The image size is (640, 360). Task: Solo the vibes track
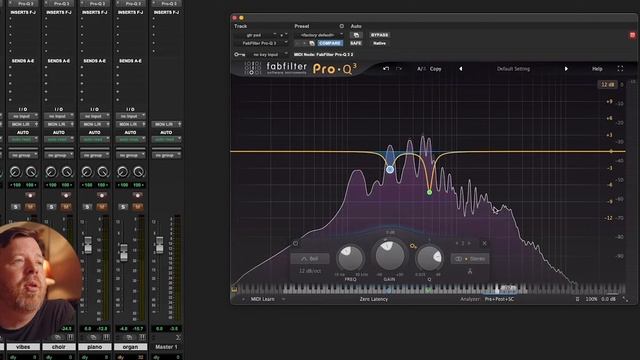coord(16,207)
